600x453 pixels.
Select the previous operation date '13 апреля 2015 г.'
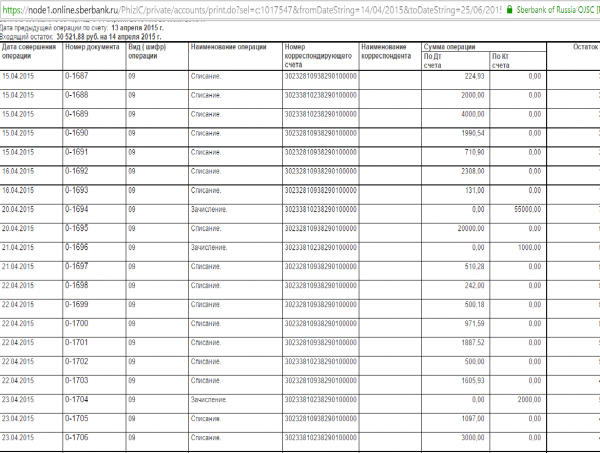137,28
